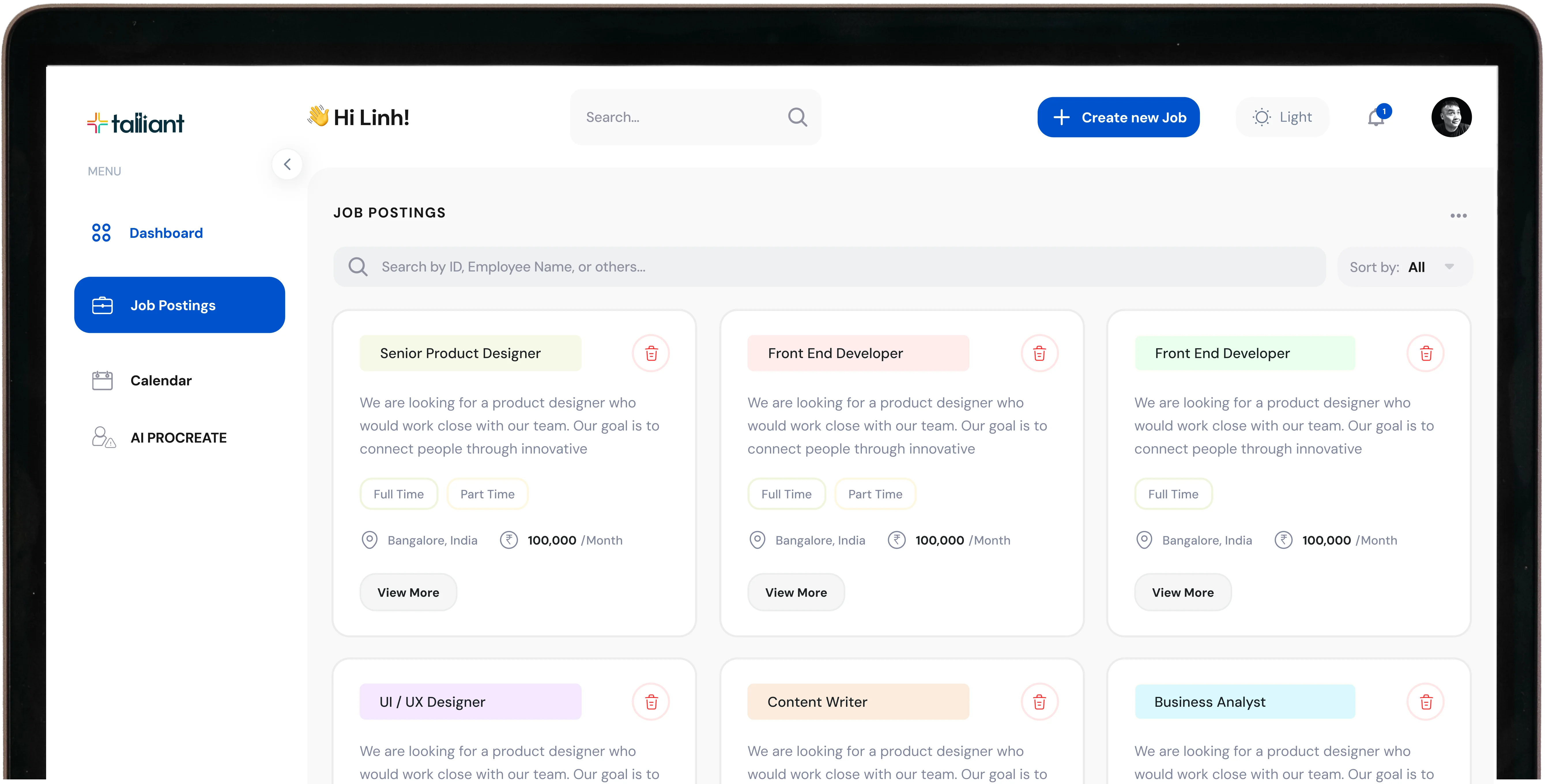
Task: Select Full Time on green Front End Developer card
Action: [1174, 494]
